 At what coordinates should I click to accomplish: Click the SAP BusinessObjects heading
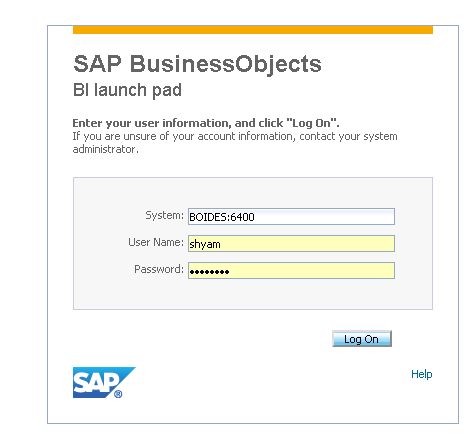coord(197,63)
